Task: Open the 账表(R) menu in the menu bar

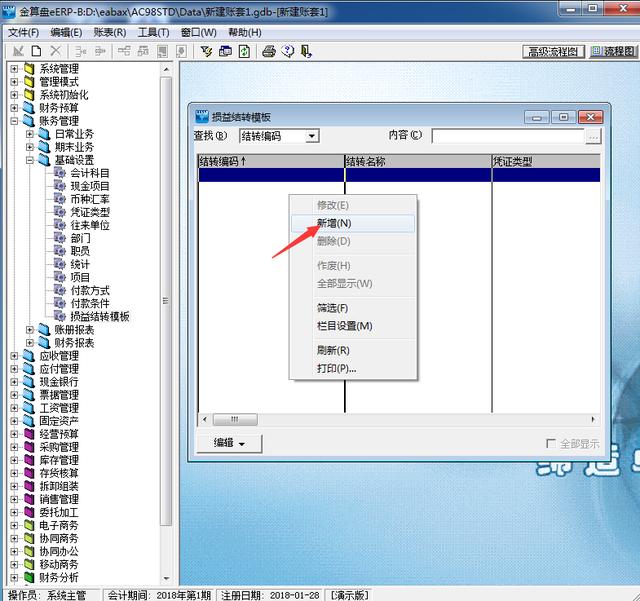Action: click(x=110, y=32)
